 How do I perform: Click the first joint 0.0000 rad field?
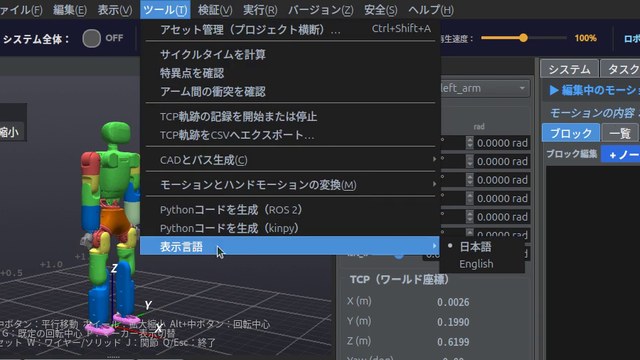pos(502,143)
